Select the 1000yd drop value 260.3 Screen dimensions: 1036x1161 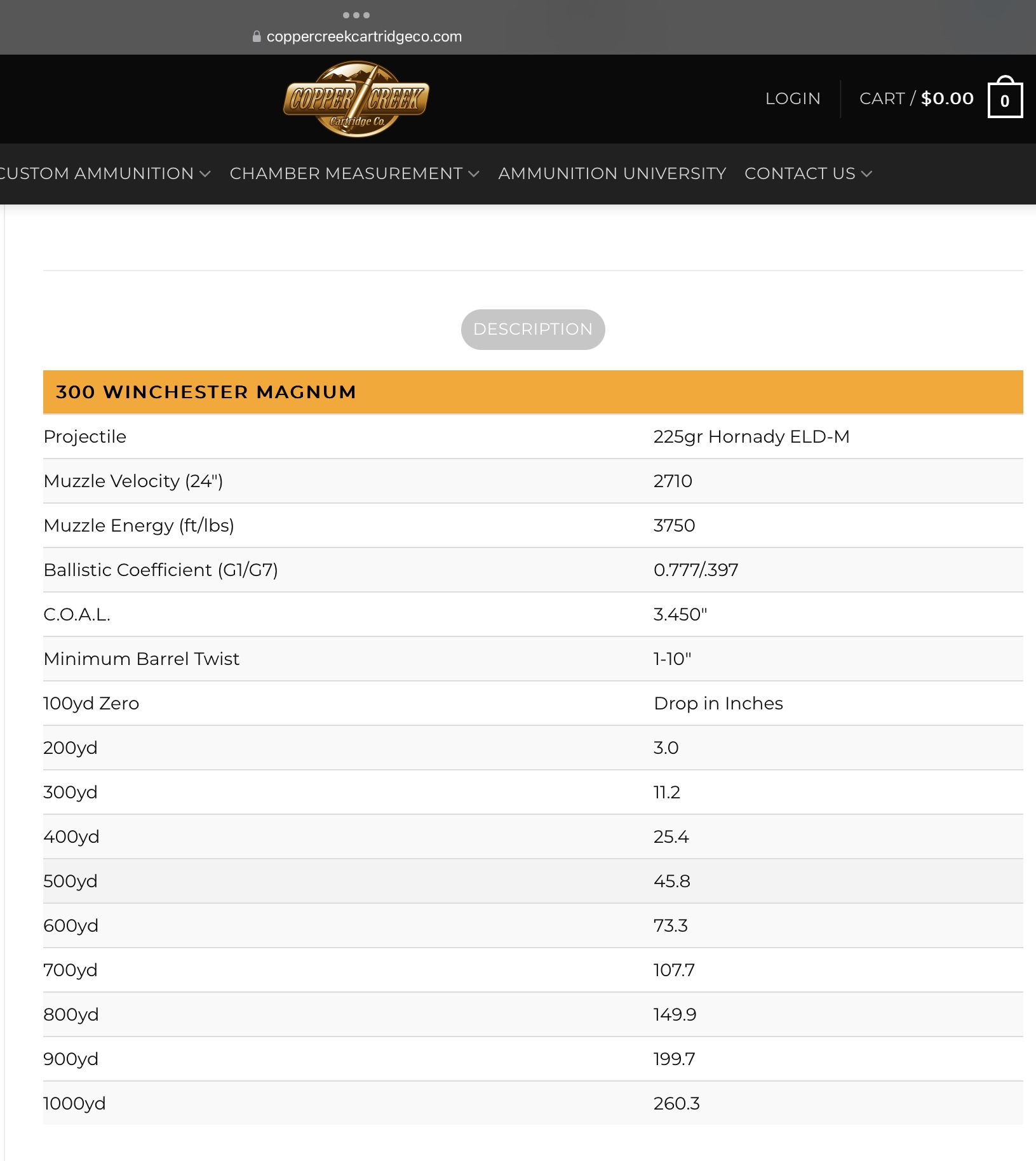point(676,1104)
